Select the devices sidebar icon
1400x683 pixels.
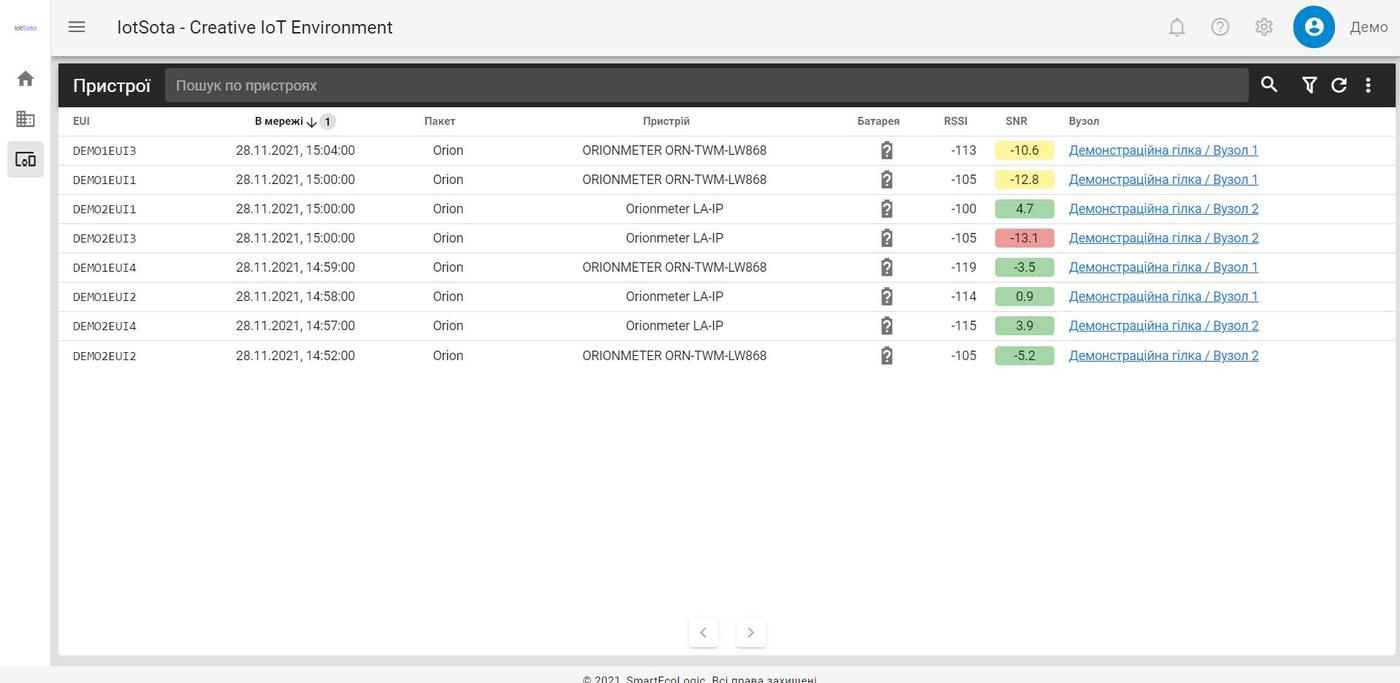(x=25, y=160)
